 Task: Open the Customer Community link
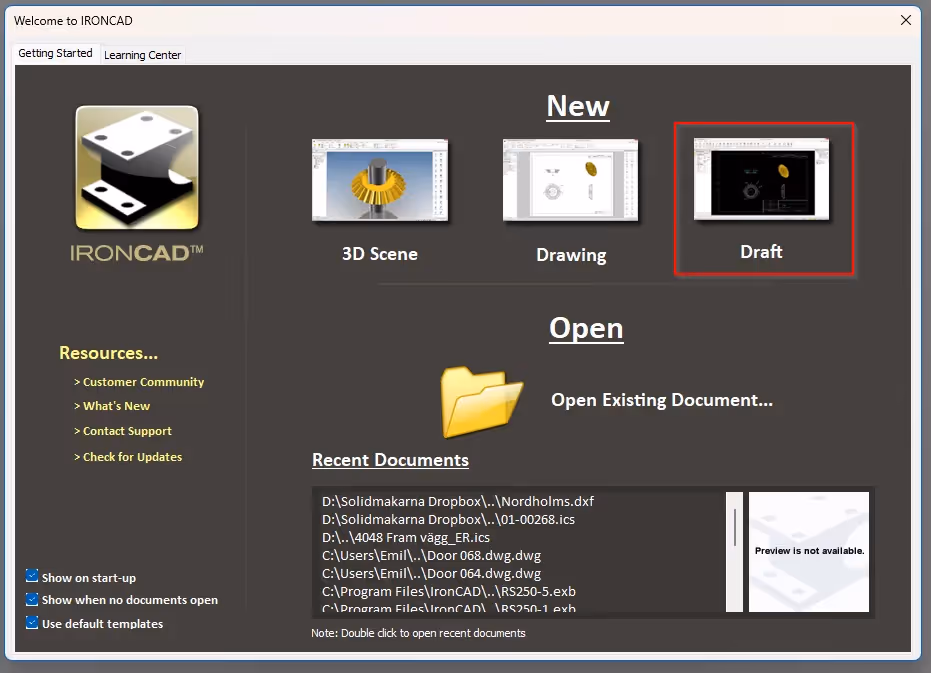pyautogui.click(x=141, y=381)
